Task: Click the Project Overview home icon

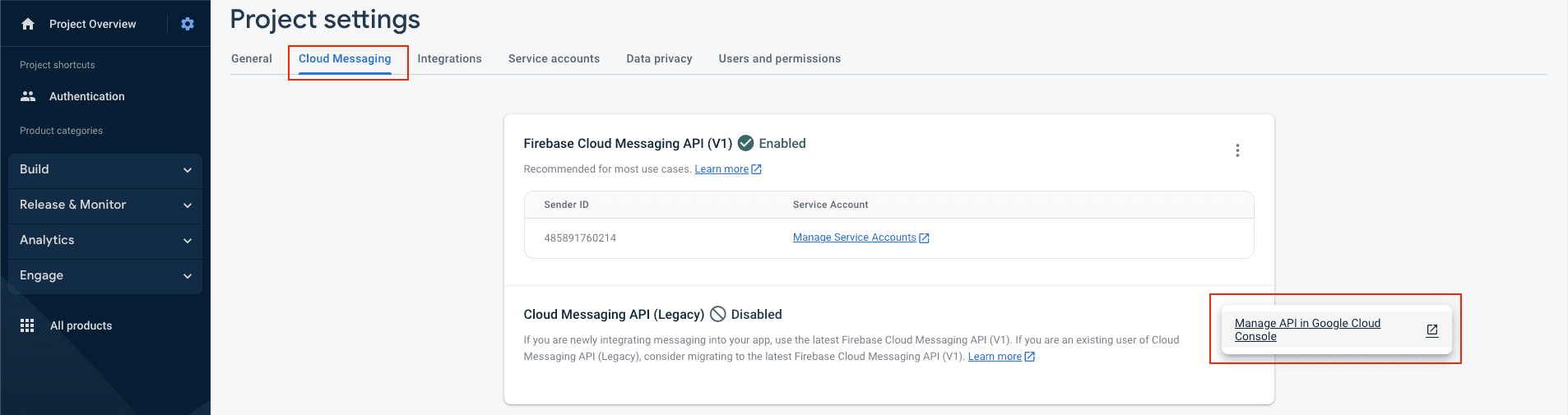Action: 28,24
